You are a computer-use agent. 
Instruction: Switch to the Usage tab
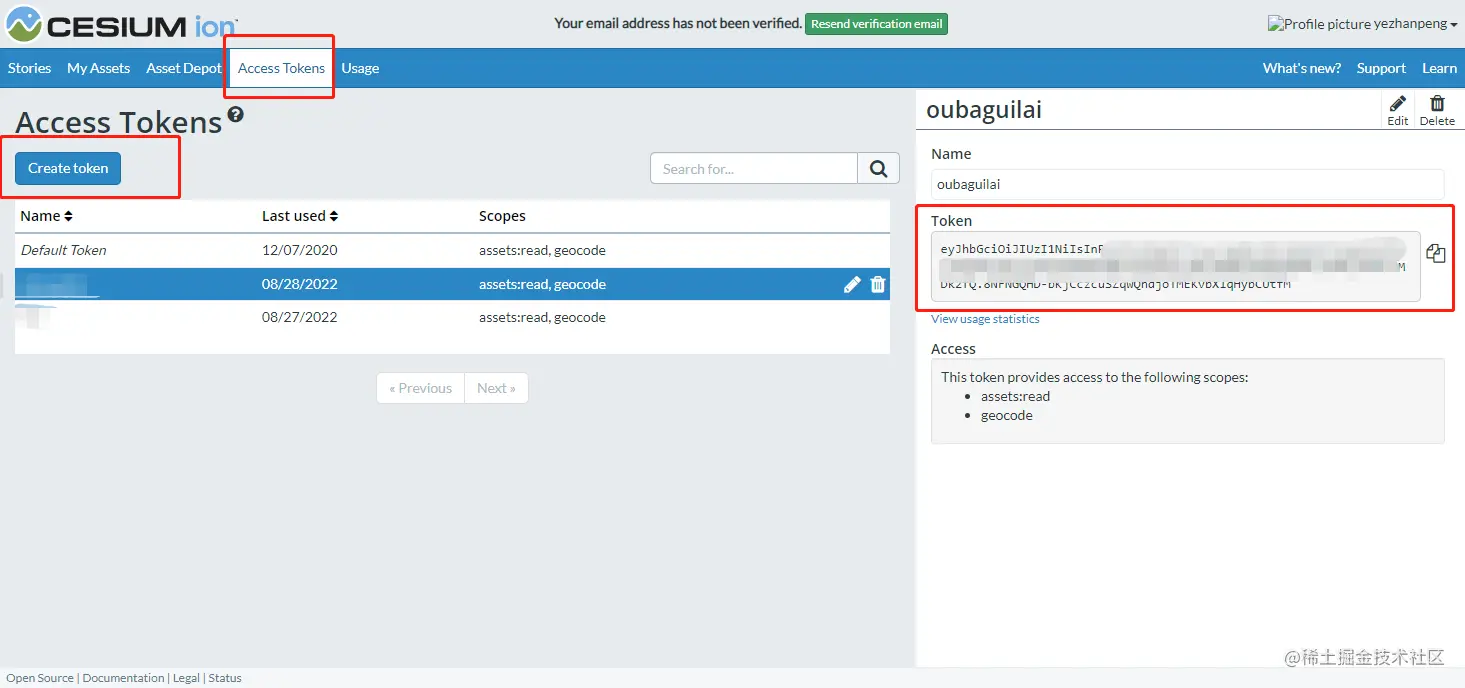[360, 68]
